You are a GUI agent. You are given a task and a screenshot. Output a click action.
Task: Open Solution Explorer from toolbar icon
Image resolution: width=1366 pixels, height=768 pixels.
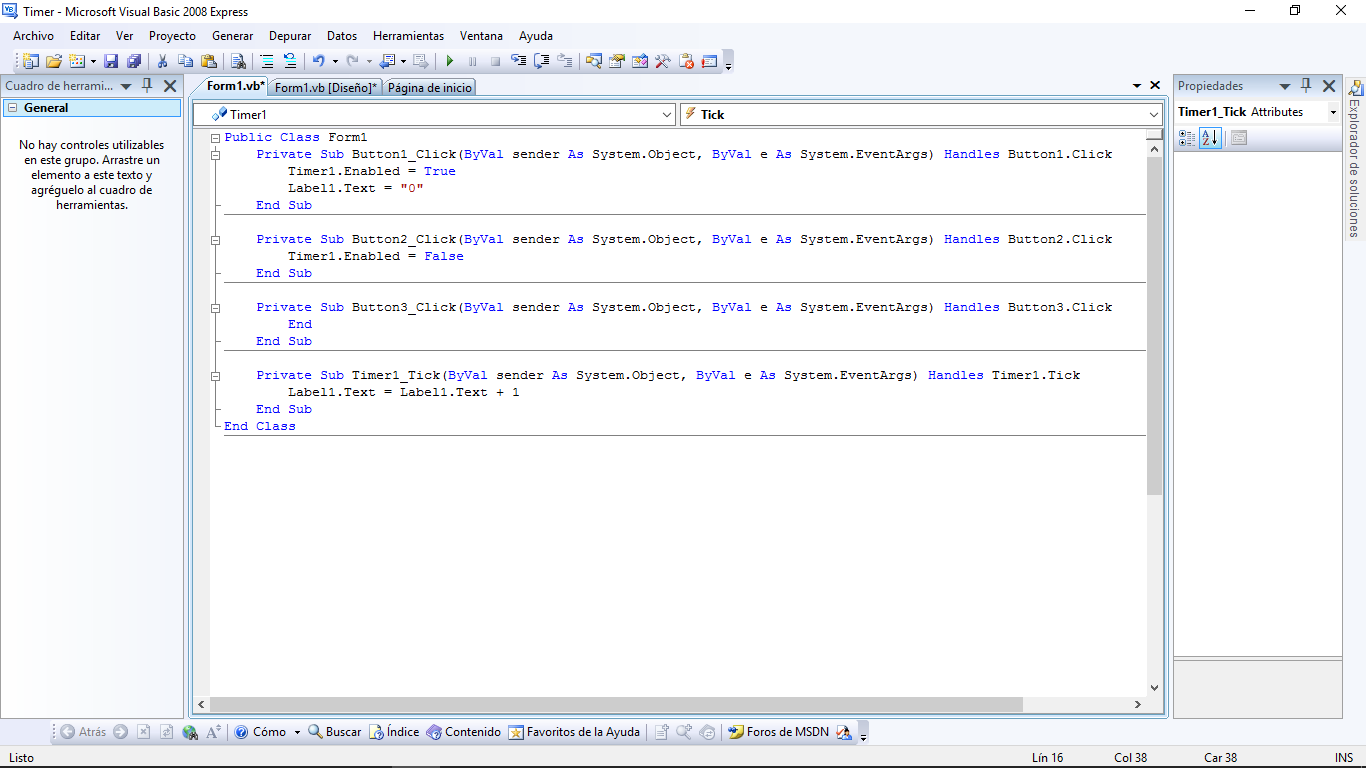594,61
